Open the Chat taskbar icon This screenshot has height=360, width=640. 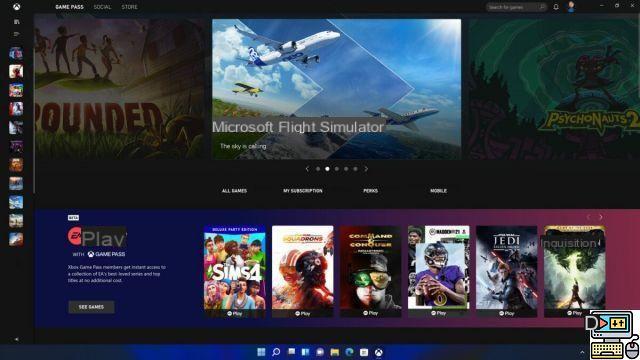tap(320, 352)
